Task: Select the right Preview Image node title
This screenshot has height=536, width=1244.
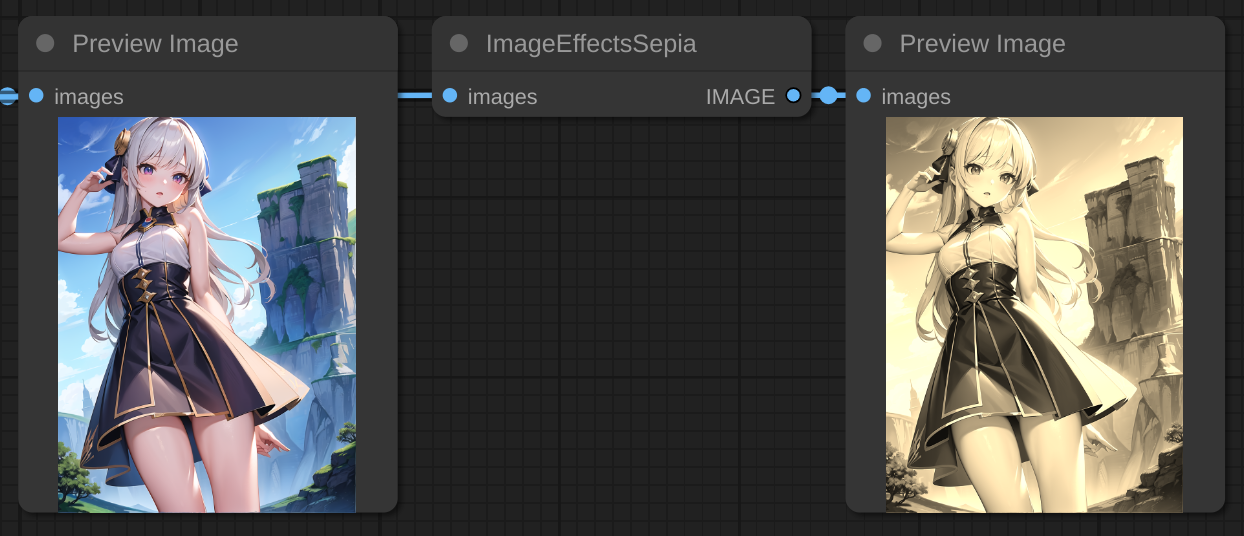Action: point(982,44)
